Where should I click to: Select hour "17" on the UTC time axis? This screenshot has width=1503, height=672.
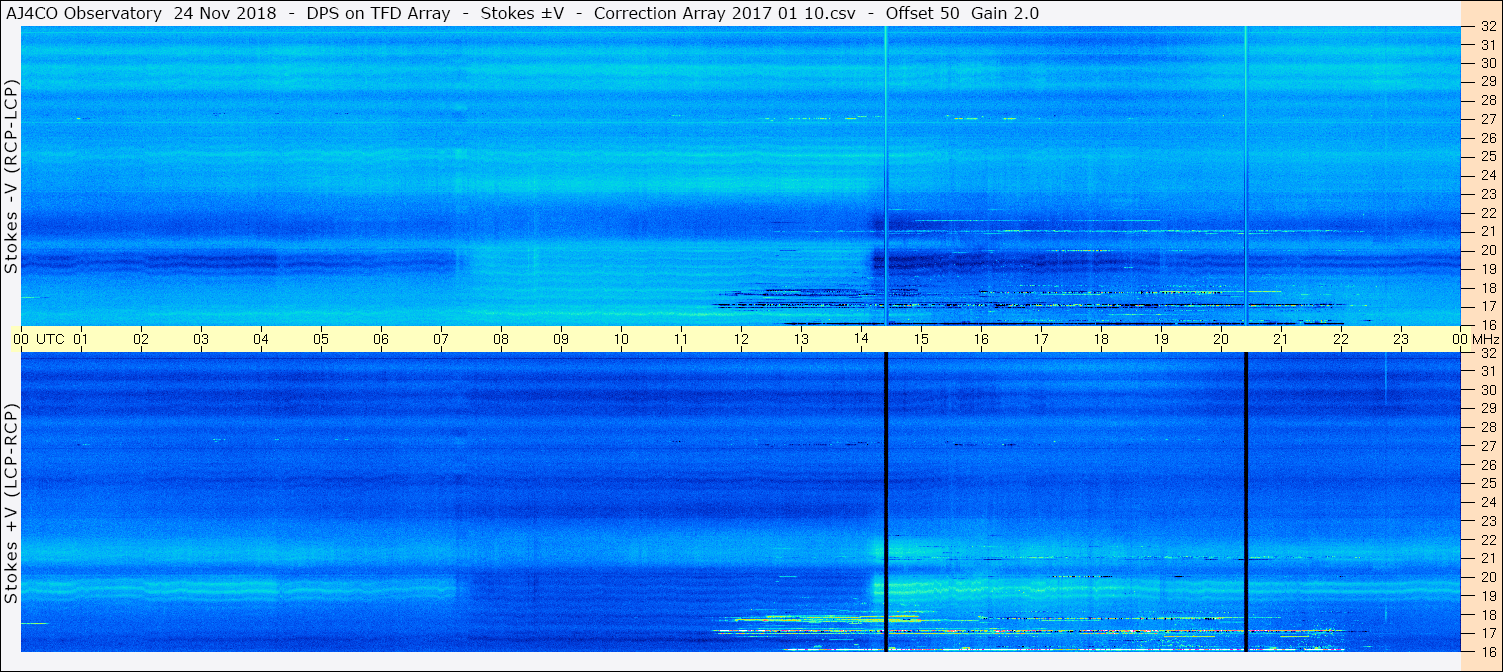1041,339
